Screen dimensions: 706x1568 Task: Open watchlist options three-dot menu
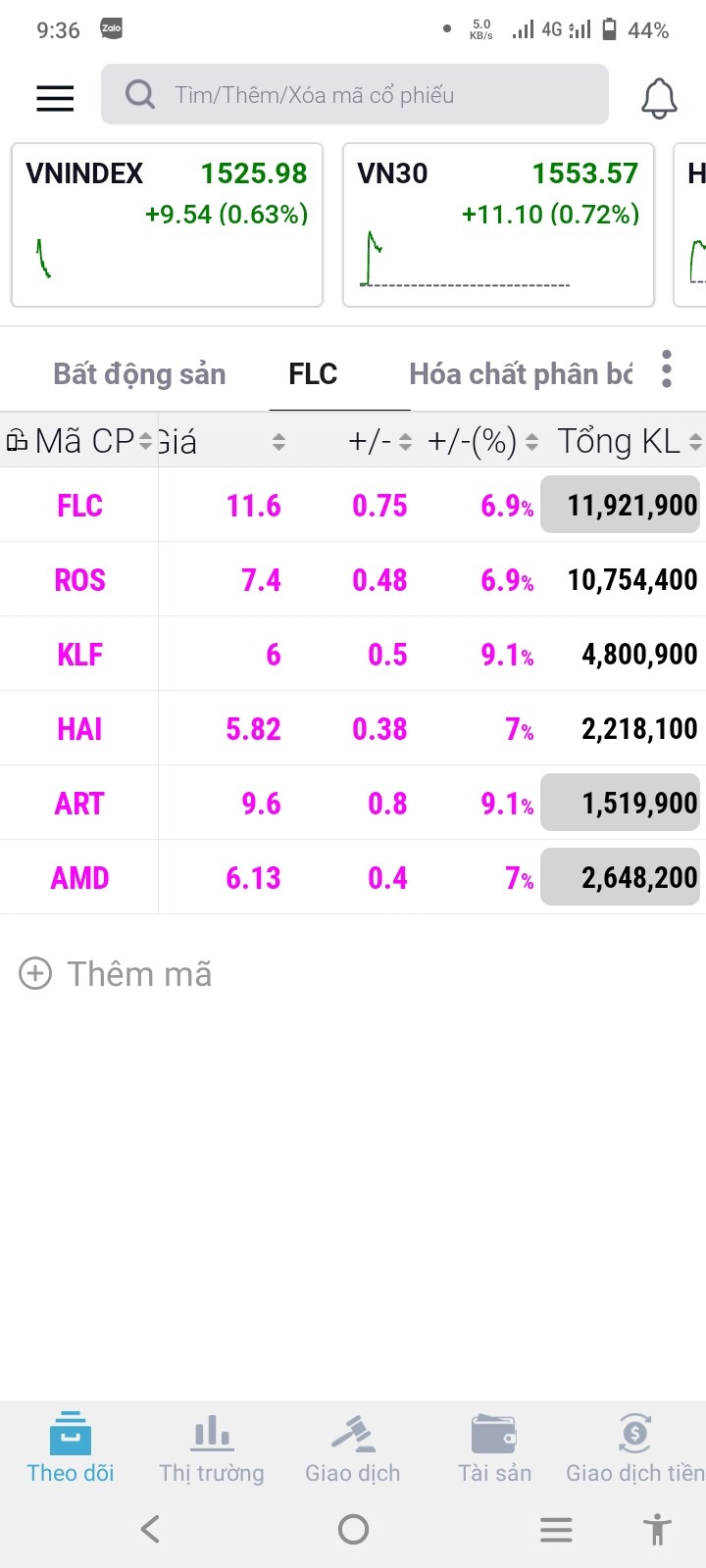pos(667,369)
